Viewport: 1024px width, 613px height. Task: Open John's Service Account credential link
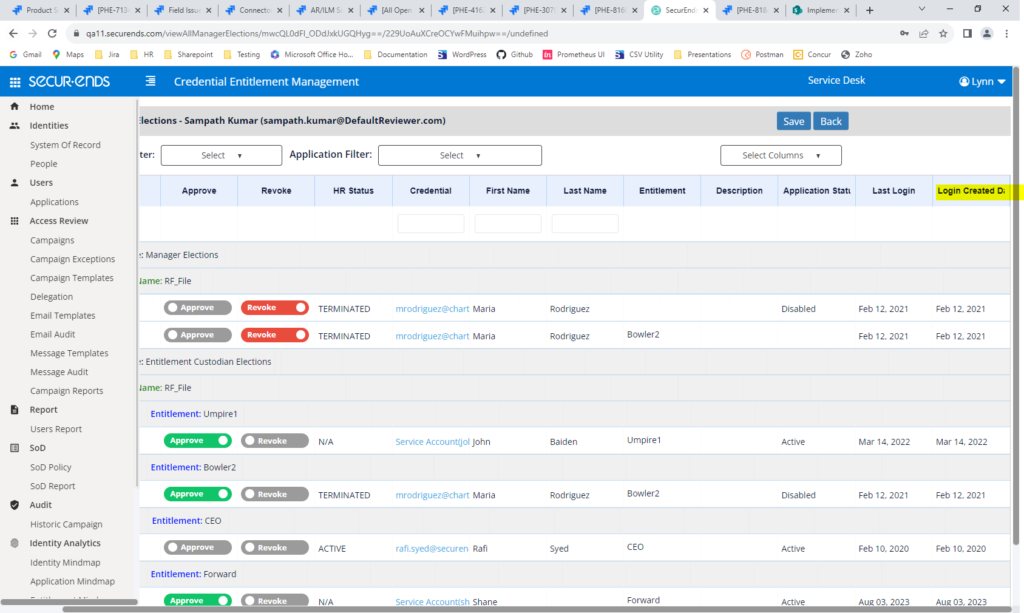[x=432, y=442]
